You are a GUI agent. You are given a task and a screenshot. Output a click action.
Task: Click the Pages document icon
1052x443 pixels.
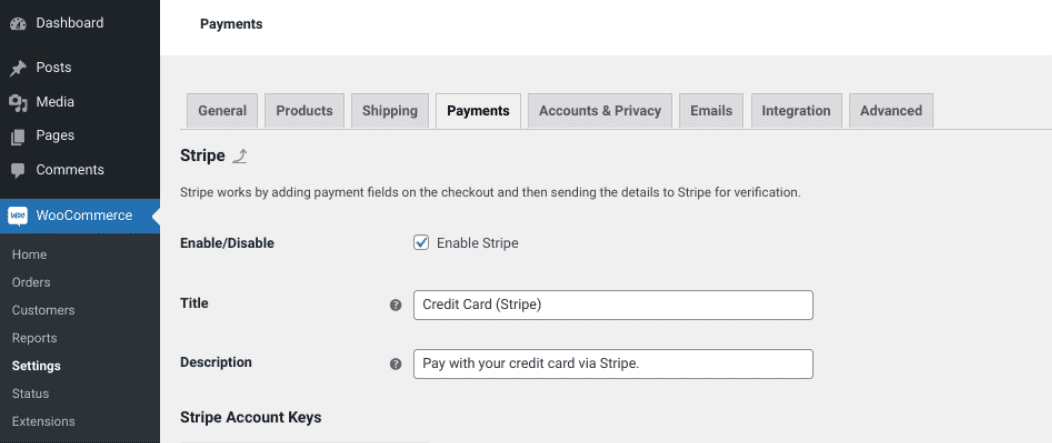point(18,136)
